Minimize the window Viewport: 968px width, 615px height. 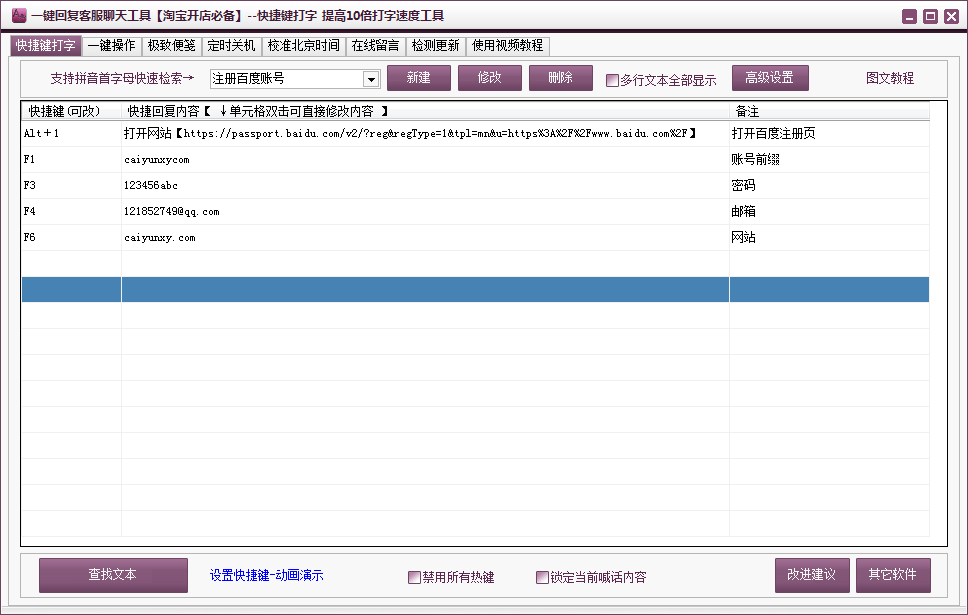click(908, 16)
